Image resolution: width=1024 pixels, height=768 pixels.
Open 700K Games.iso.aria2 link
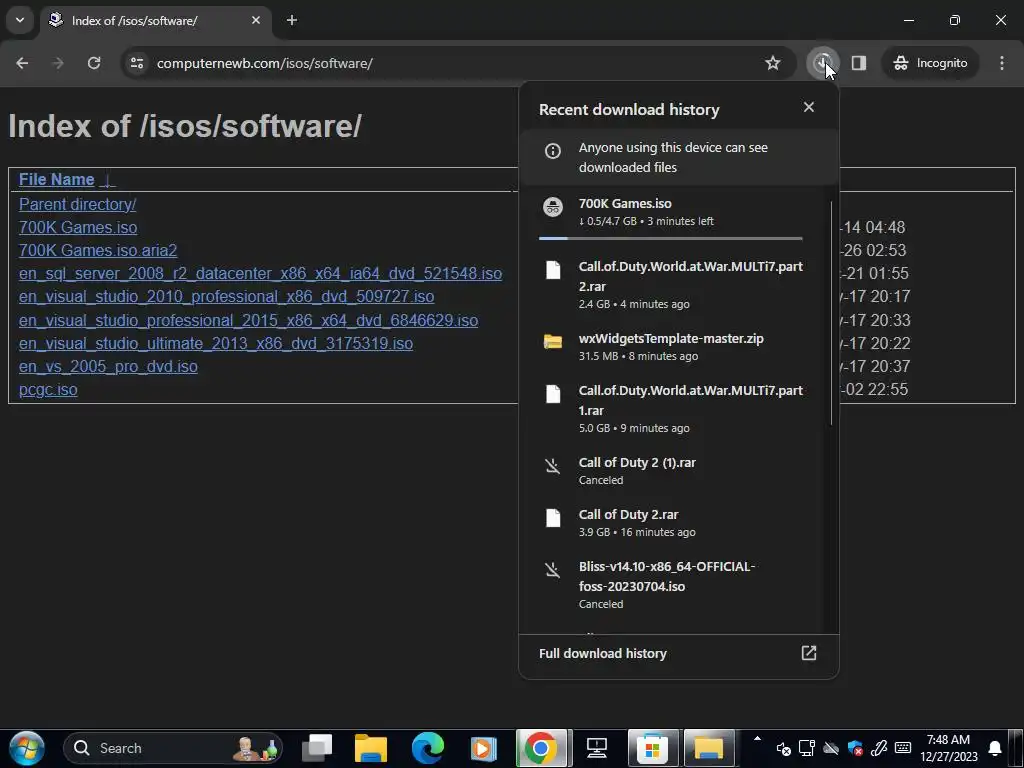[98, 250]
